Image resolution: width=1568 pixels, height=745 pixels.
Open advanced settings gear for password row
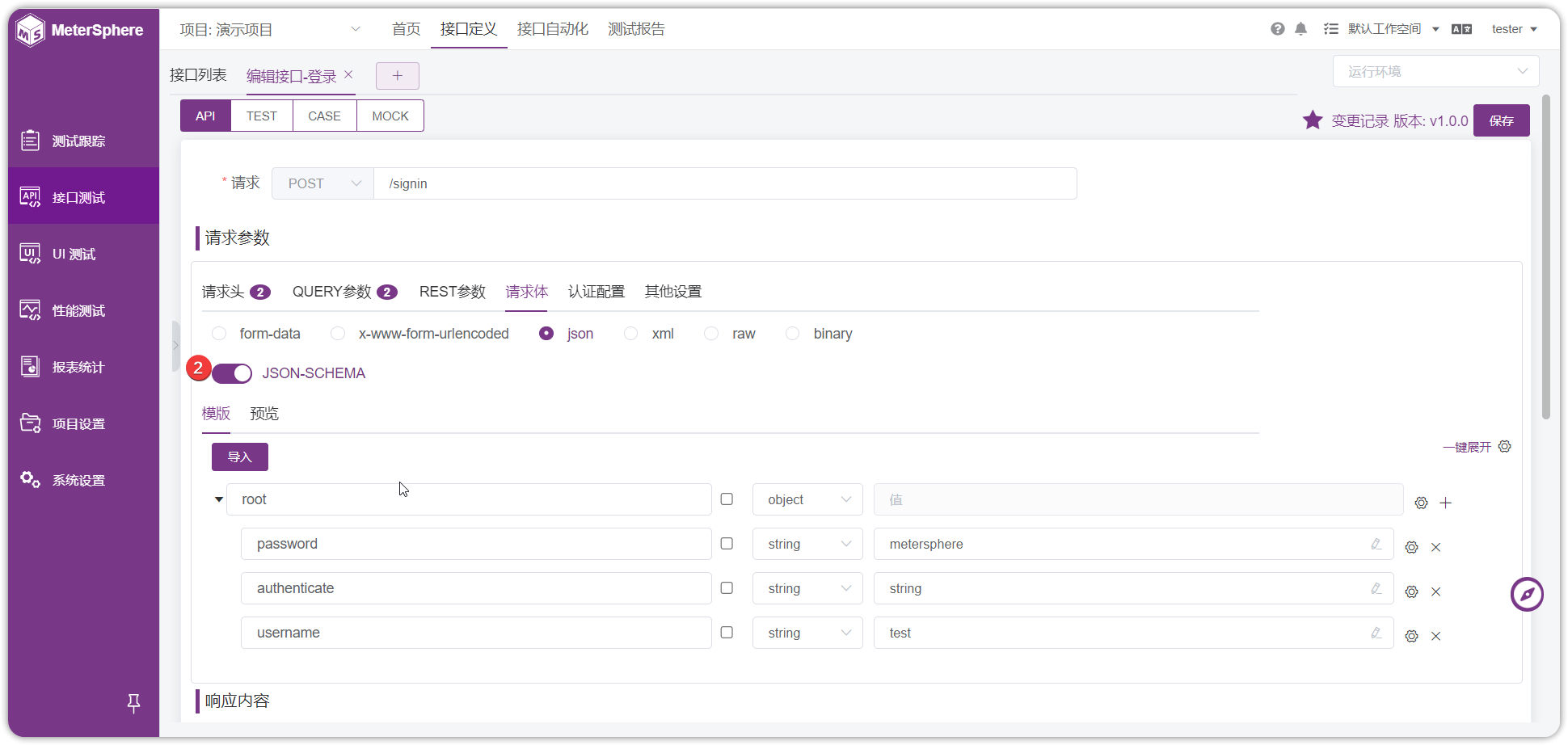point(1411,547)
